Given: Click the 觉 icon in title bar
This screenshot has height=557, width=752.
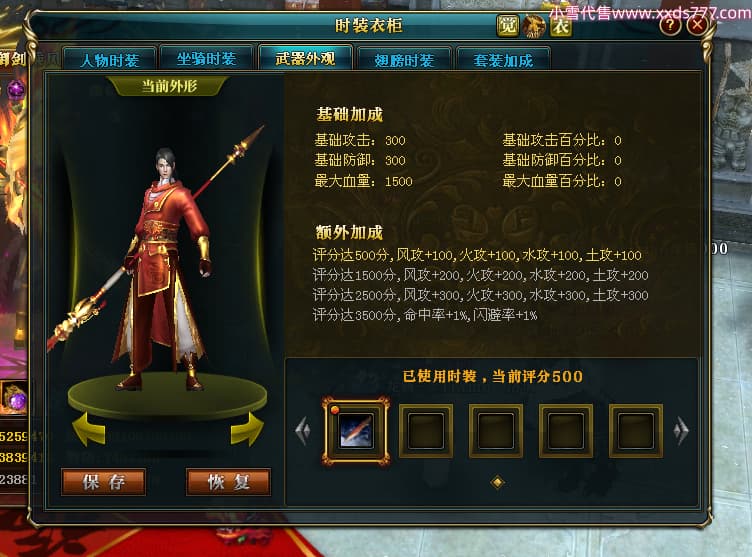Looking at the screenshot, I should tap(507, 26).
